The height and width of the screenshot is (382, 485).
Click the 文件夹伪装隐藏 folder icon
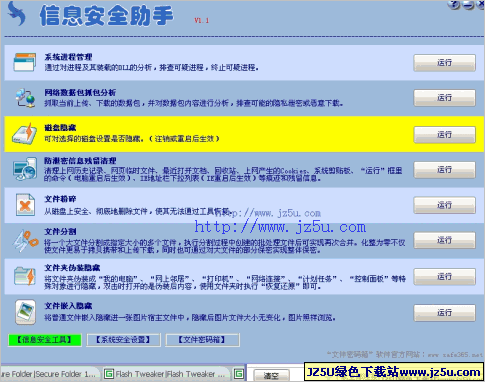(25, 276)
